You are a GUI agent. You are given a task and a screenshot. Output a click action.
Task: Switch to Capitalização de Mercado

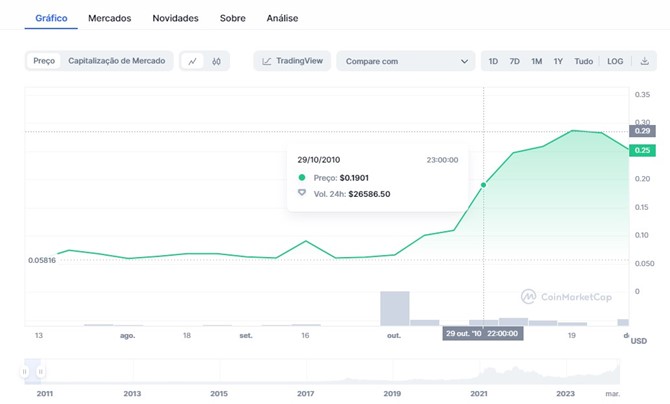pyautogui.click(x=117, y=61)
